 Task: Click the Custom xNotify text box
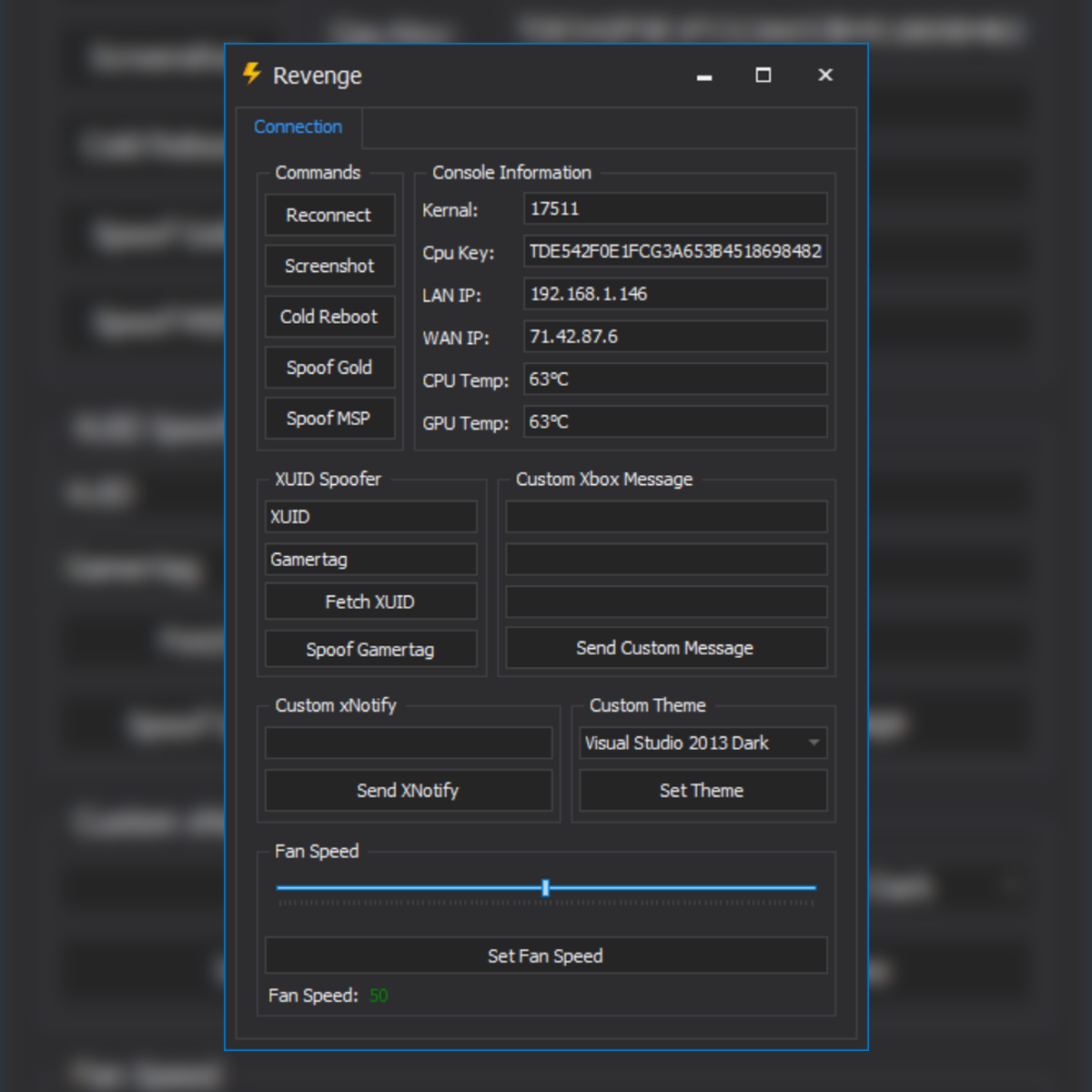409,743
